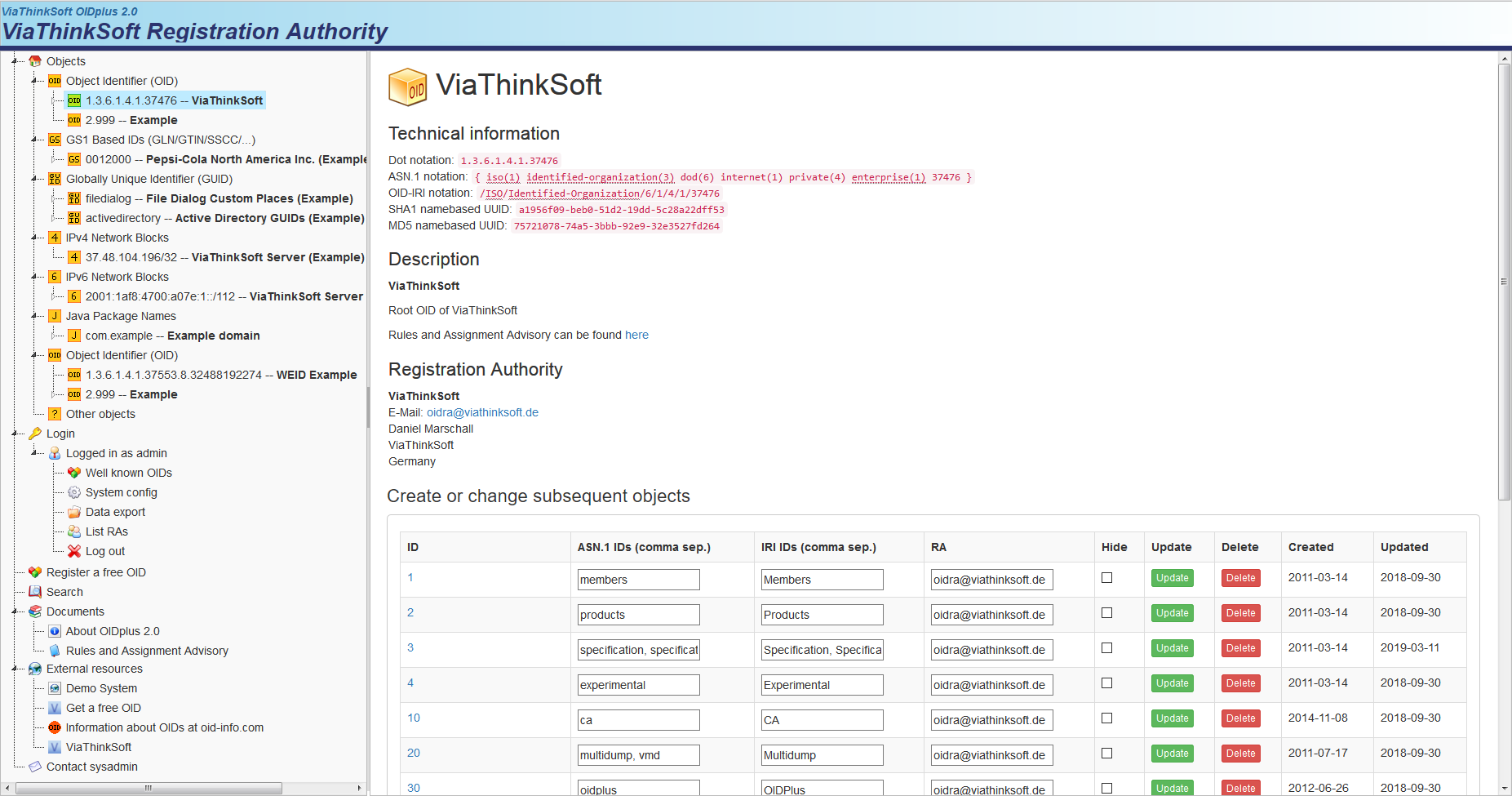Viewport: 1512px width, 796px height.
Task: Click the Objects root tree icon
Action: click(35, 61)
